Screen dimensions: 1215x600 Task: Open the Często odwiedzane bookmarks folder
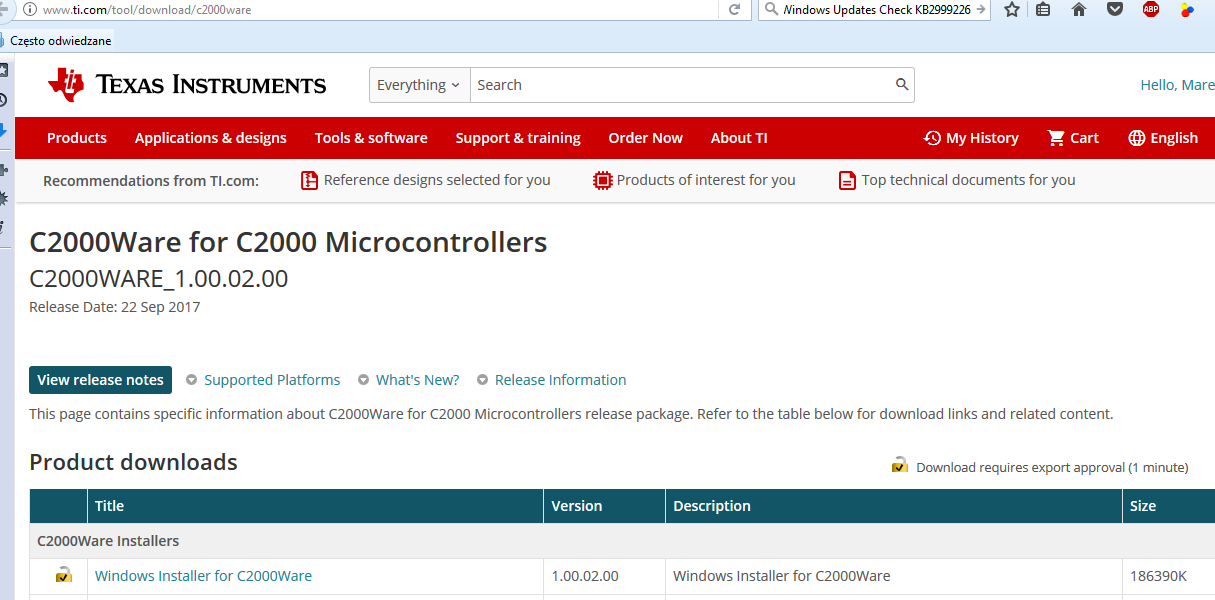tap(56, 41)
